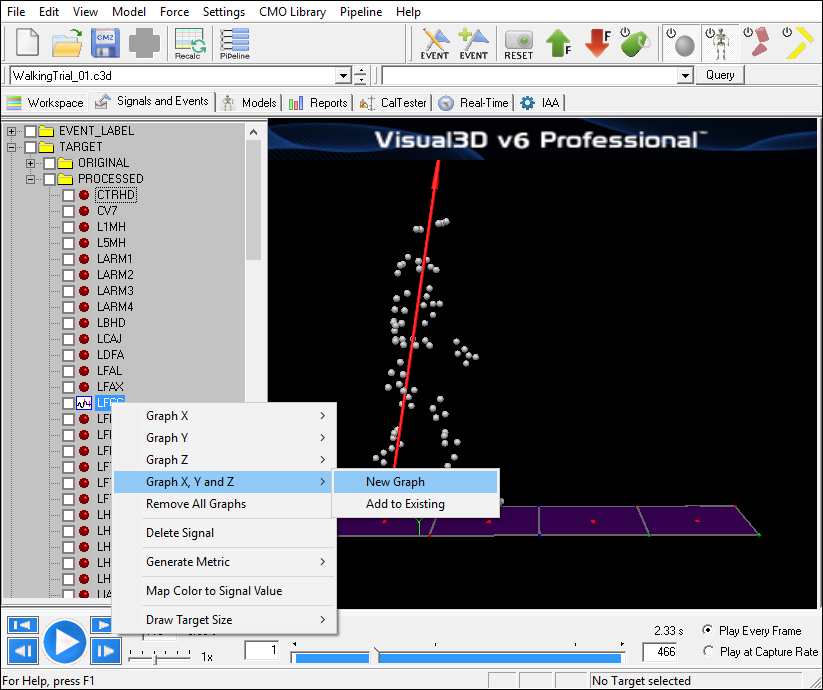
Task: Click the red target icon beside CV7
Action: pos(84,211)
